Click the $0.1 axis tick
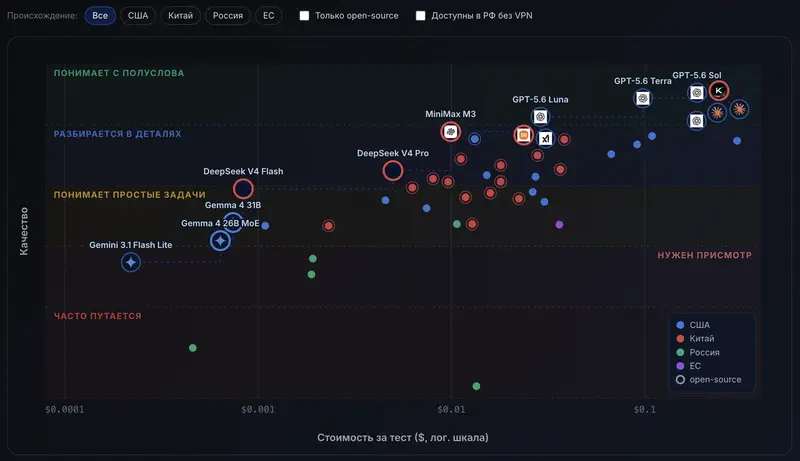800x461 pixels. [644, 409]
